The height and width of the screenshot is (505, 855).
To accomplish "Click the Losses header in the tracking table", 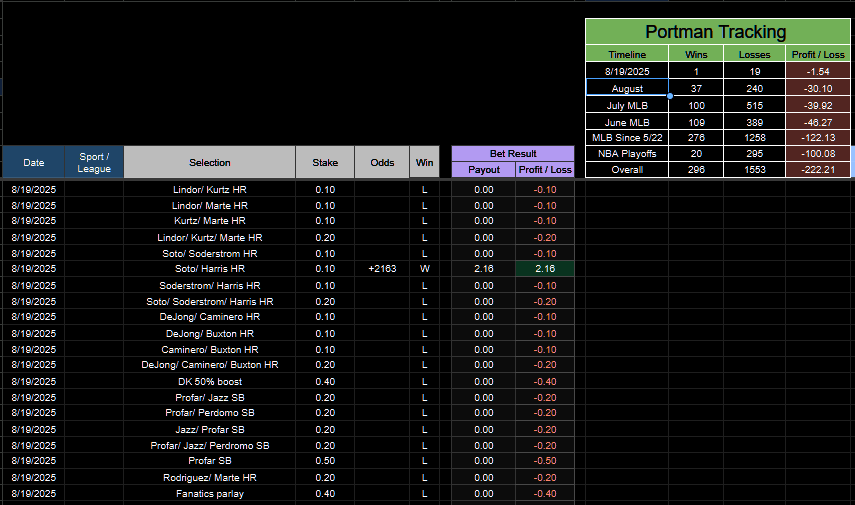I will click(754, 54).
